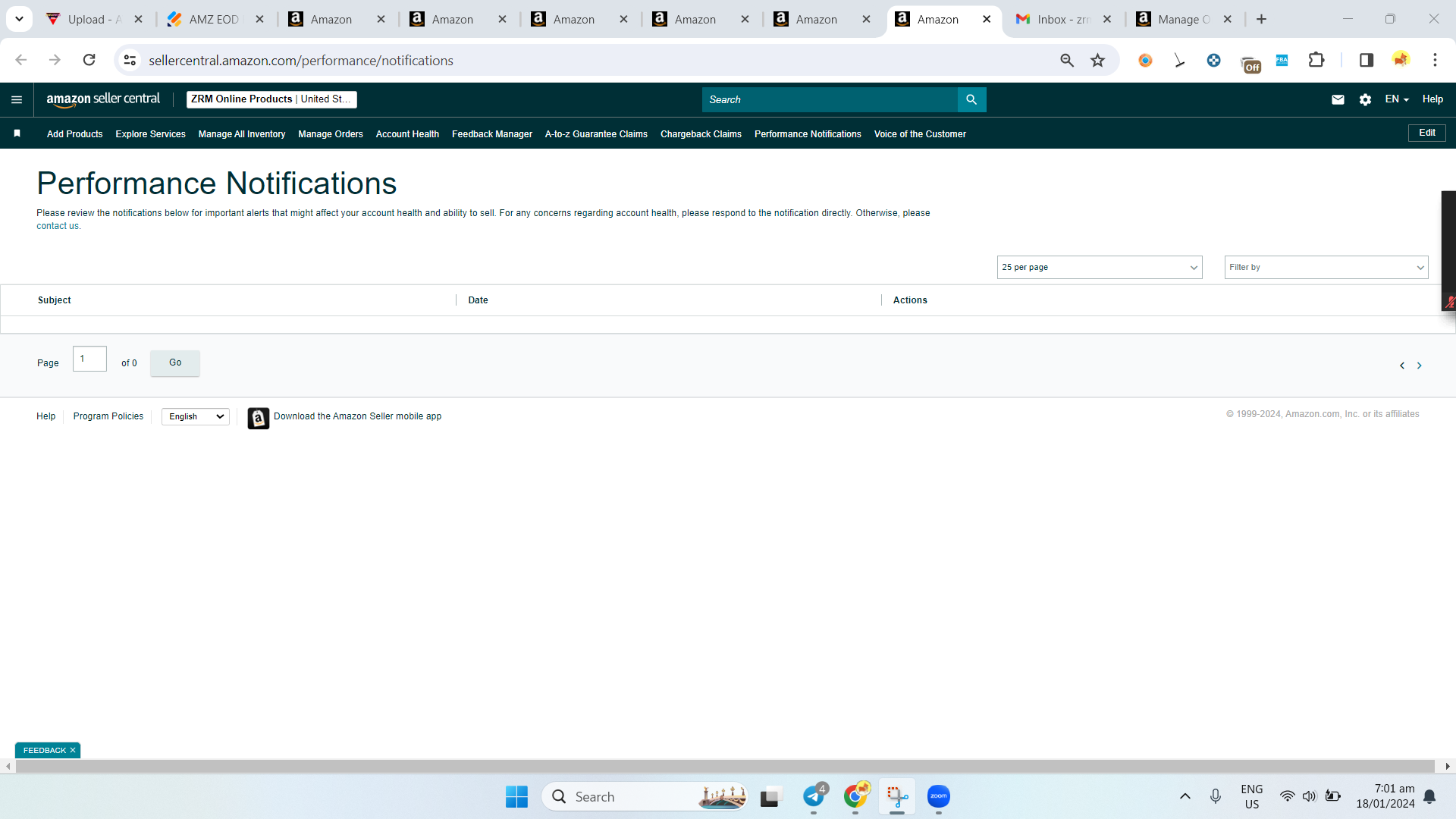Open A-to-z Guarantee Claims navigation link
The width and height of the screenshot is (1456, 819).
(596, 134)
